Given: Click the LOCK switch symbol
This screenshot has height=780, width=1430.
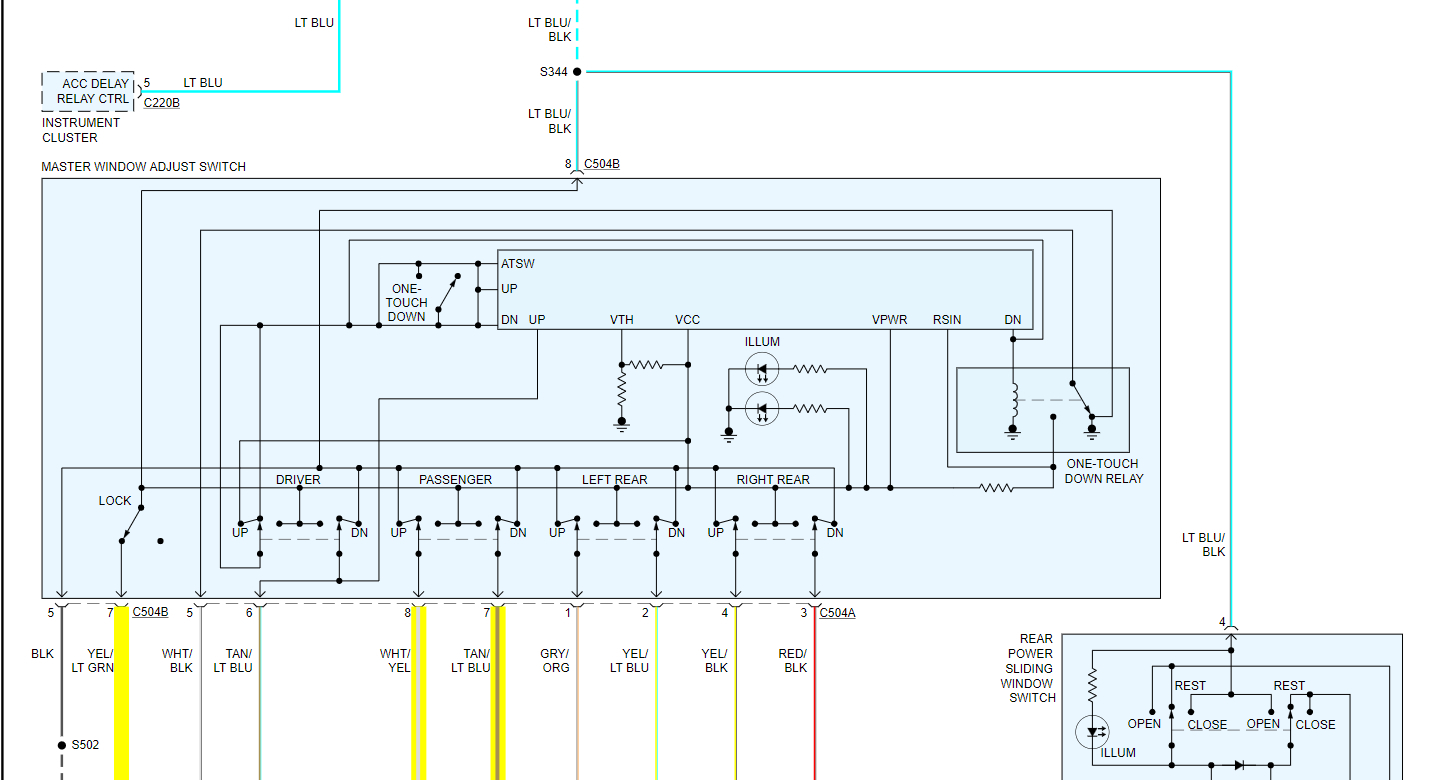Looking at the screenshot, I should coord(131,520).
